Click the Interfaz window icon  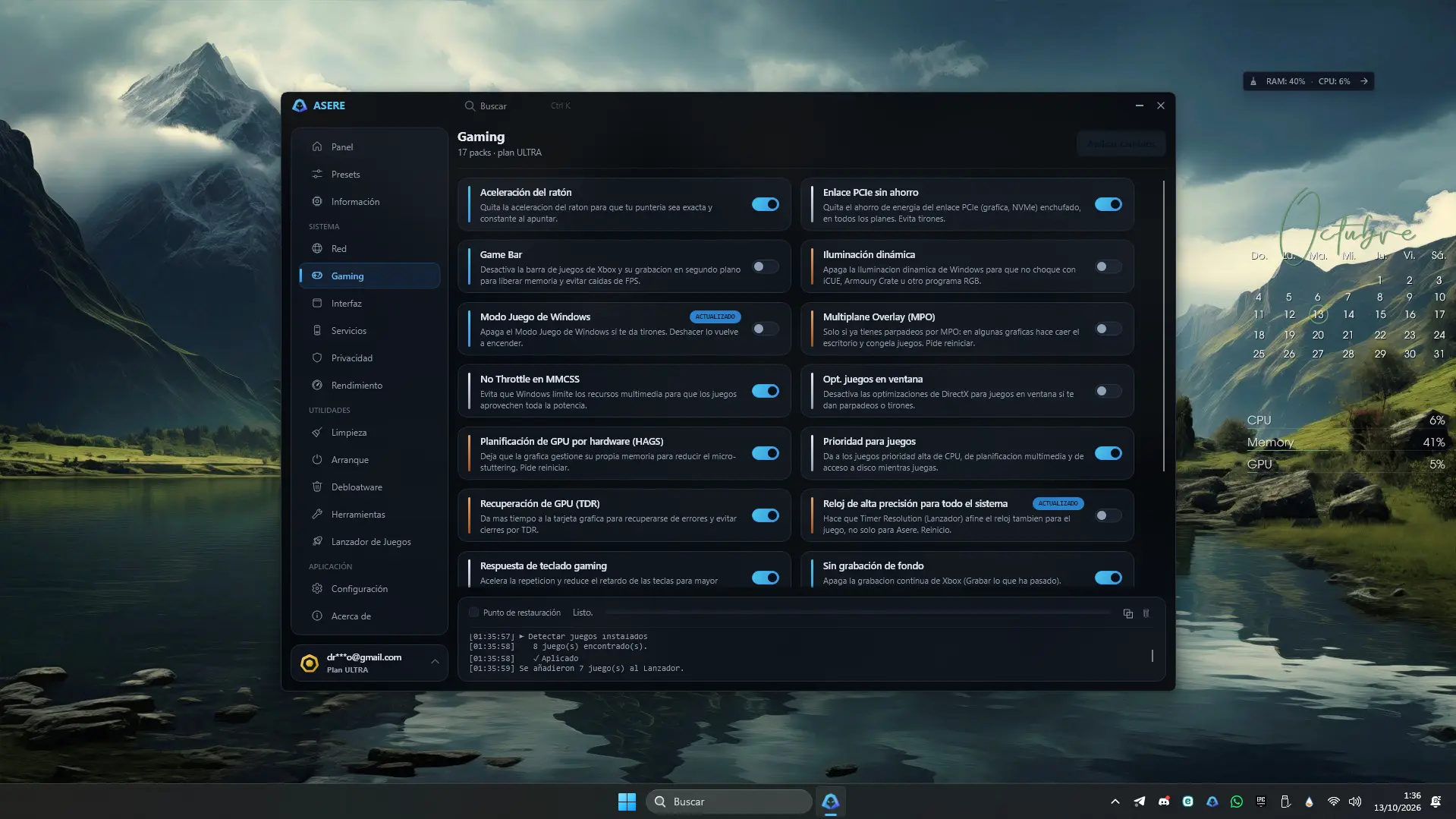pos(317,303)
